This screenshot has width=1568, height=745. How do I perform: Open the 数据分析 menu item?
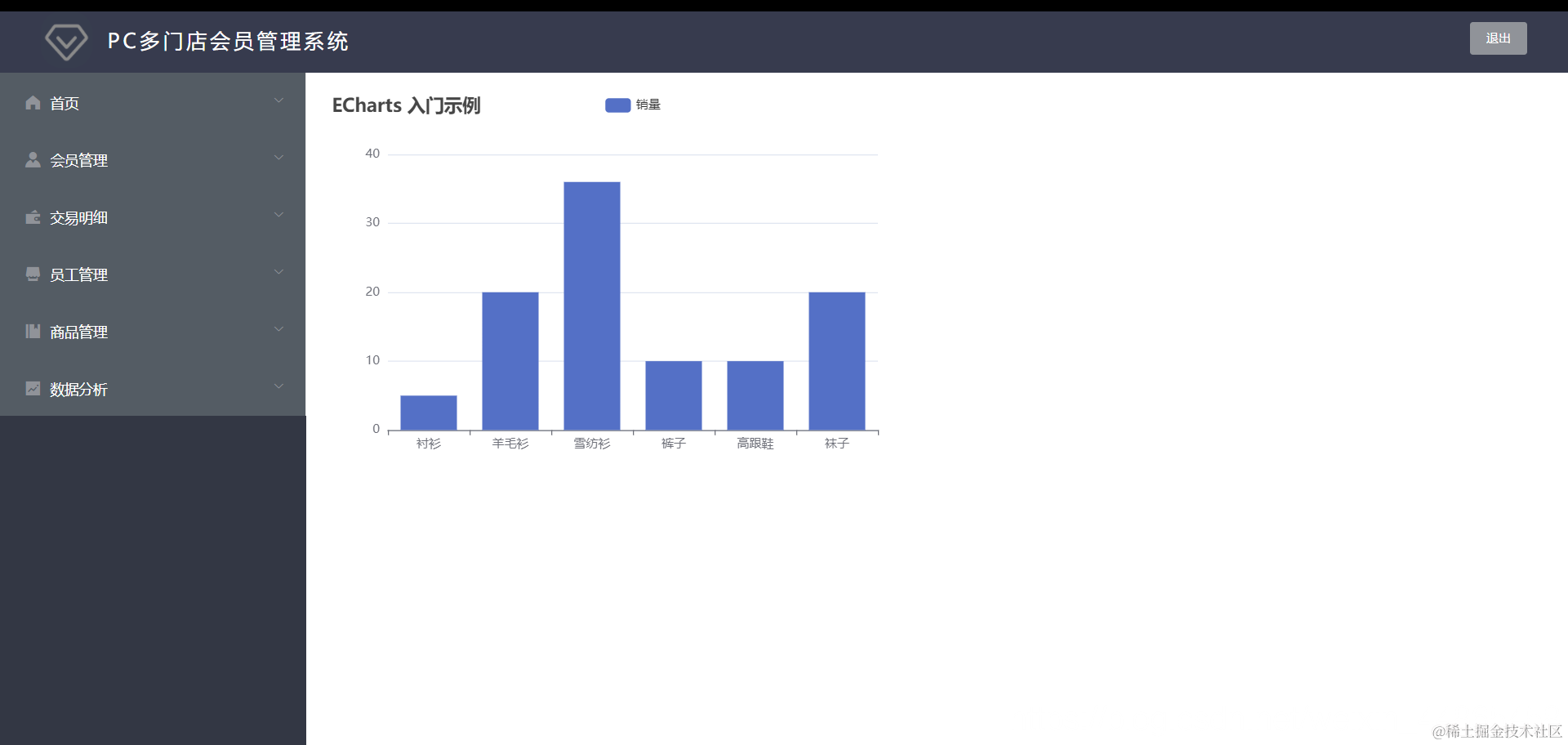(x=153, y=389)
